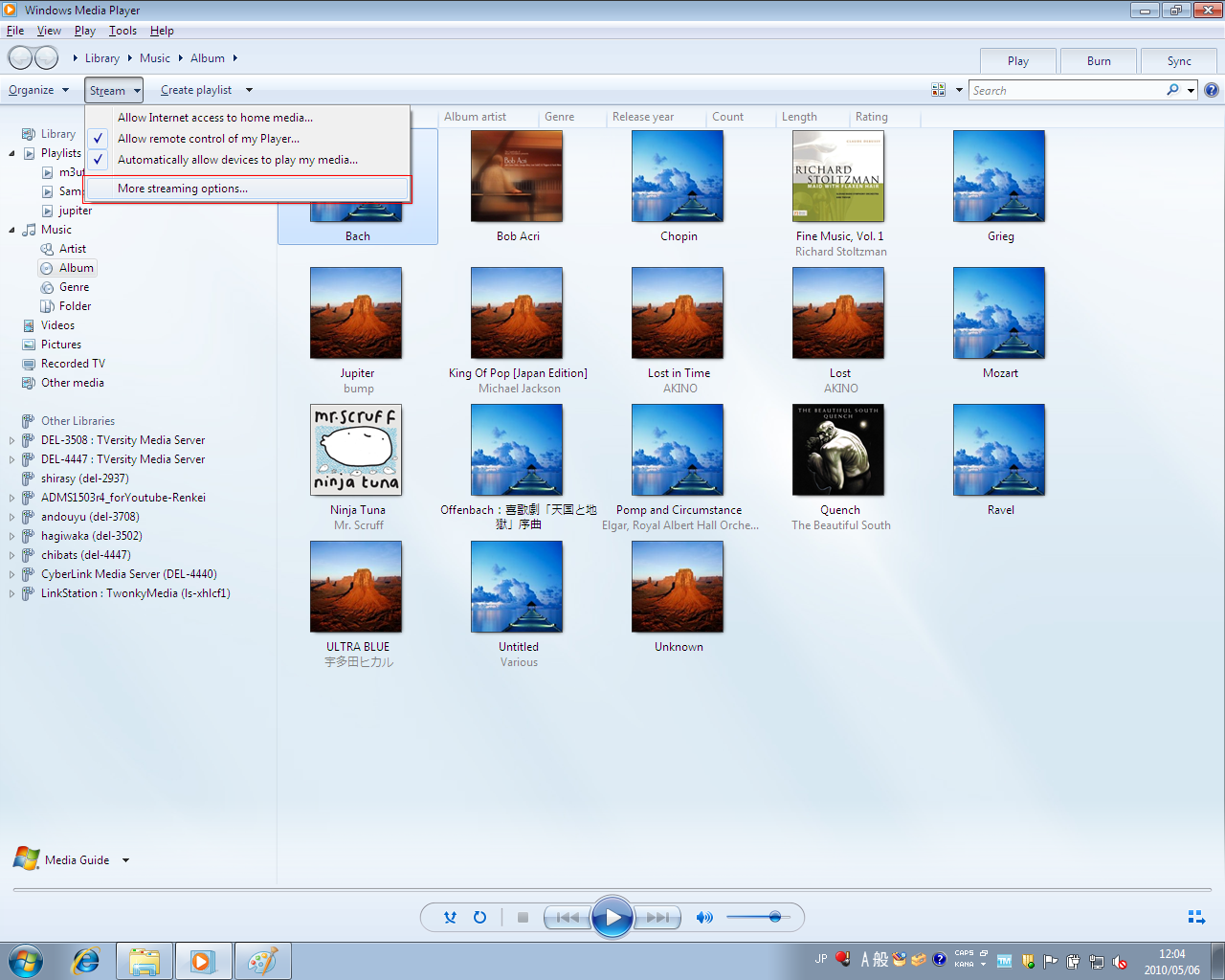
Task: Open the Windows Start button
Action: coord(26,961)
